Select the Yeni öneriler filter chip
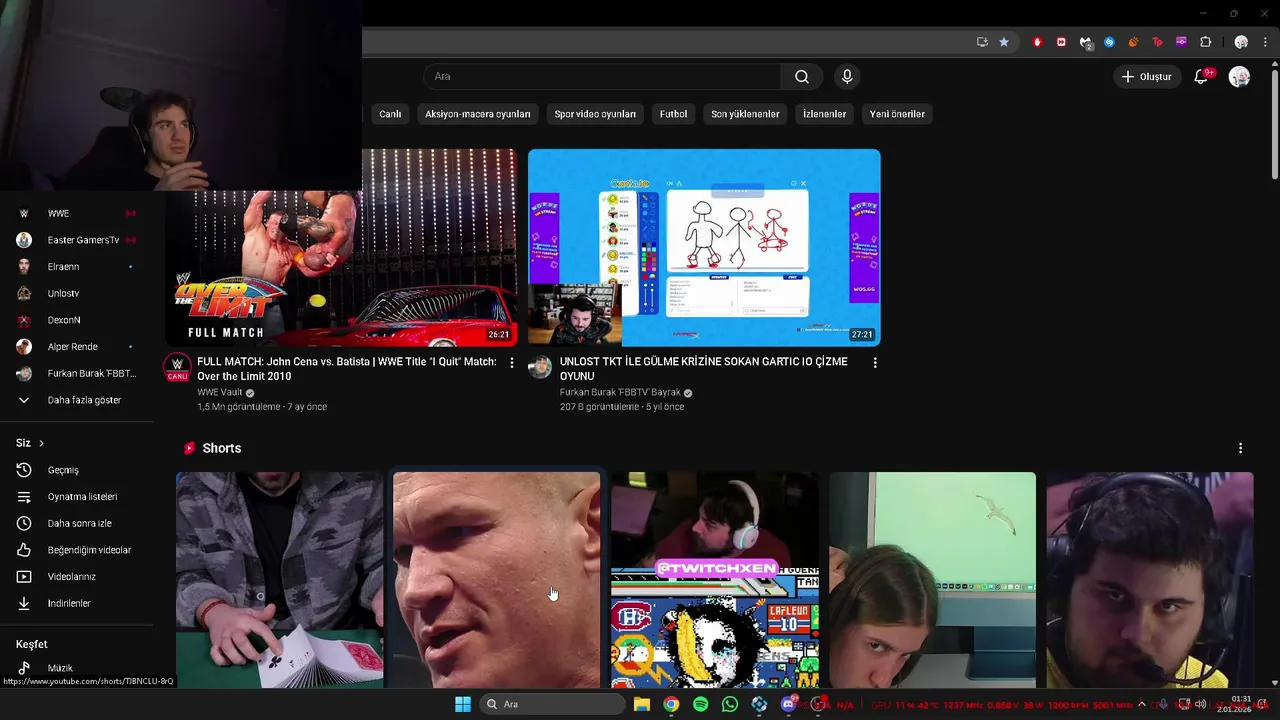 (x=897, y=114)
